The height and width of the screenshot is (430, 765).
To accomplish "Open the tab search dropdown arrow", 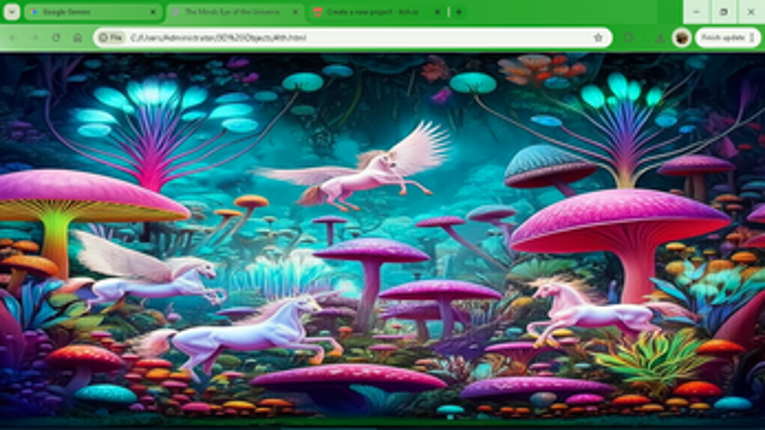I will [12, 12].
